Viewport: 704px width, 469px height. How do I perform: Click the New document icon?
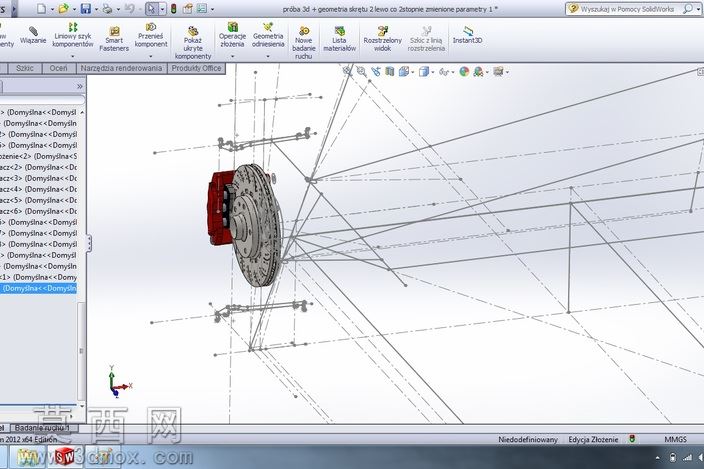tap(41, 9)
